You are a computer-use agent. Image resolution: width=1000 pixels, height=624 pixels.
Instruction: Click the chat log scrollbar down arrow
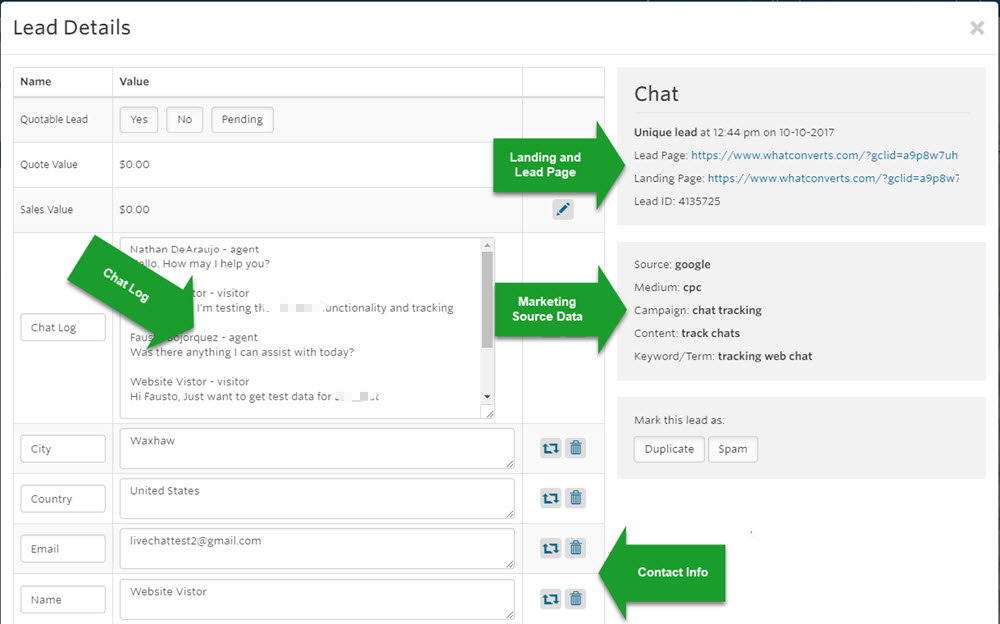[487, 396]
